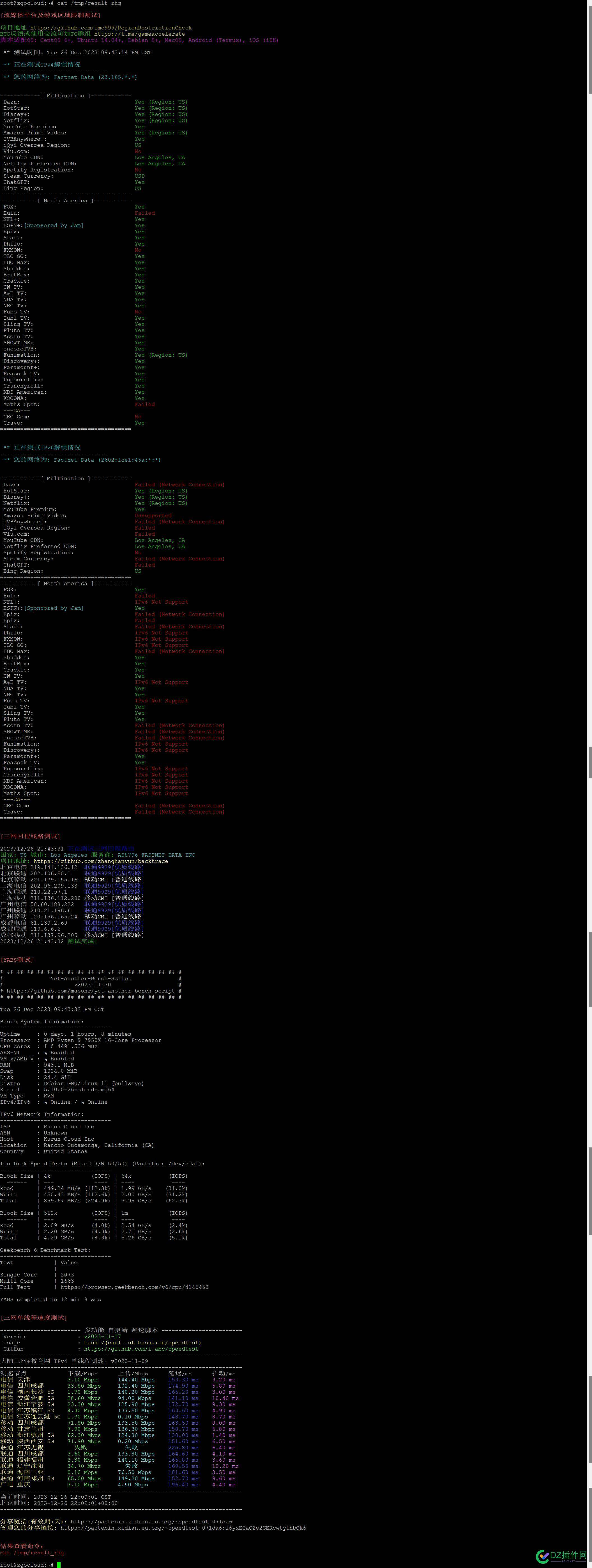Click the green cursor at the bottom prompt

click(59, 1565)
